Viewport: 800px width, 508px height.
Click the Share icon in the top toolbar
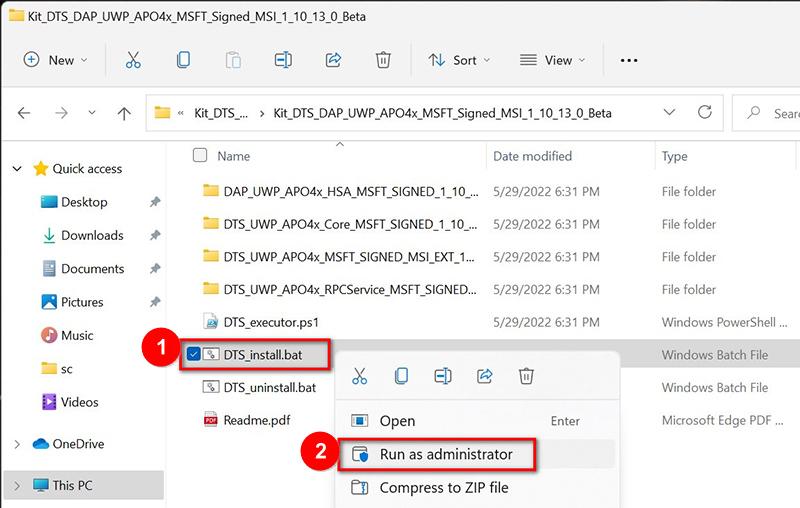(x=333, y=60)
